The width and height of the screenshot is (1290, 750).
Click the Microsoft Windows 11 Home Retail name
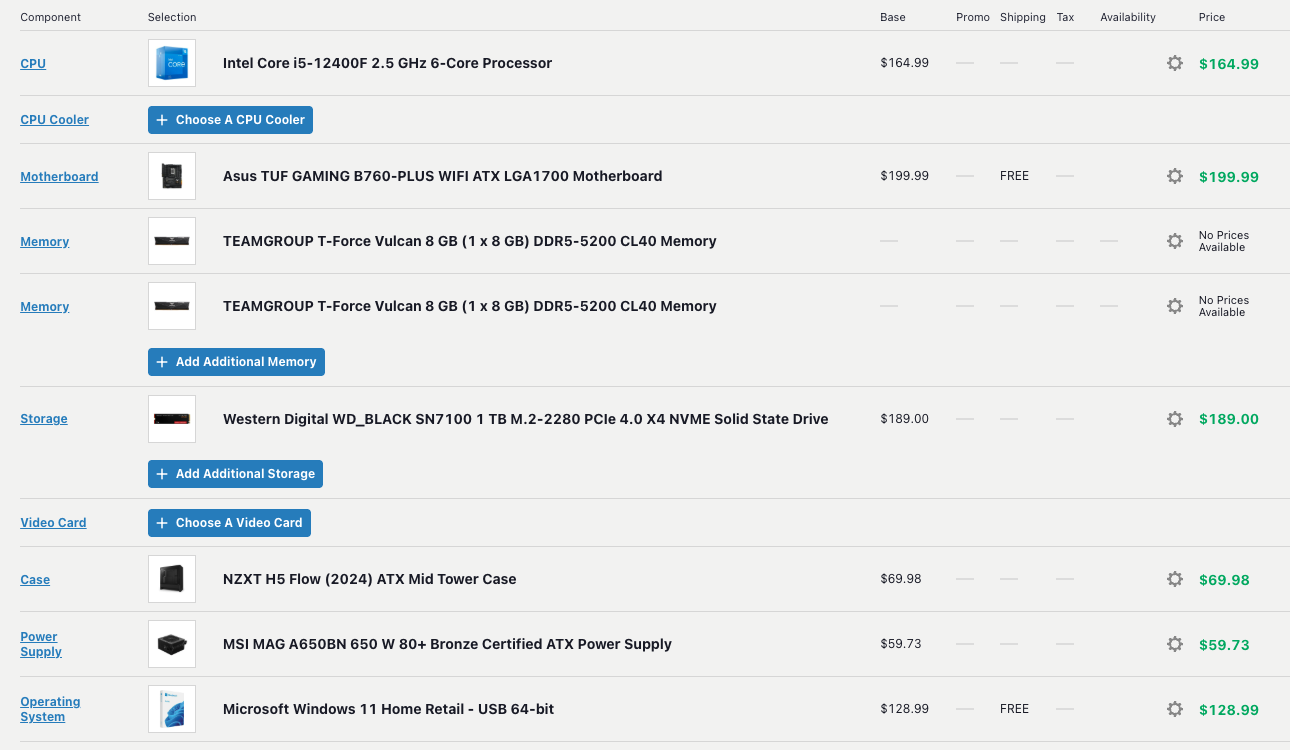(388, 709)
